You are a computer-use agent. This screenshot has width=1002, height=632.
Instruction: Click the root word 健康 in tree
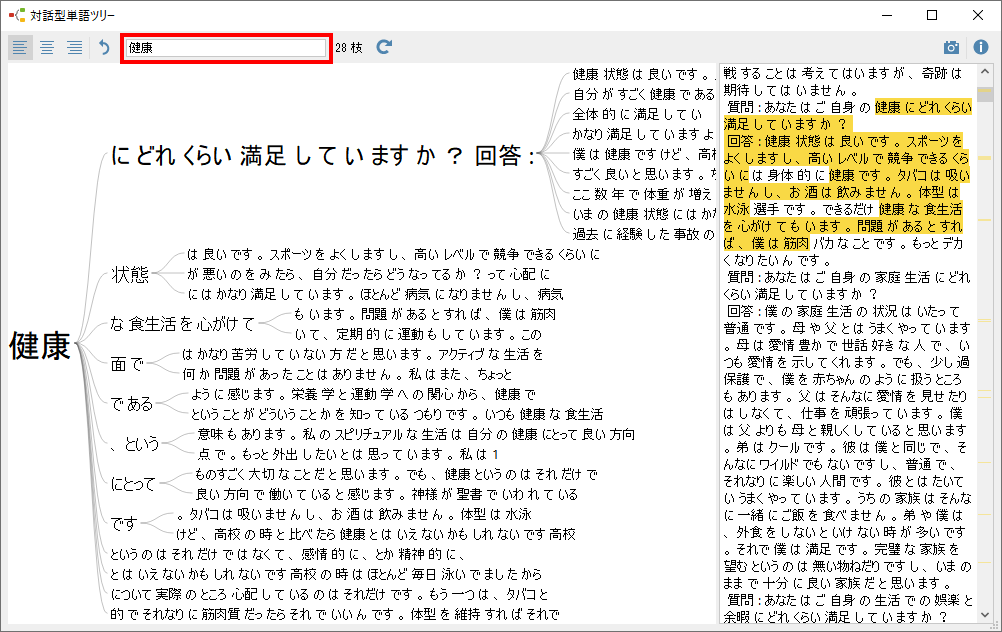[x=40, y=346]
